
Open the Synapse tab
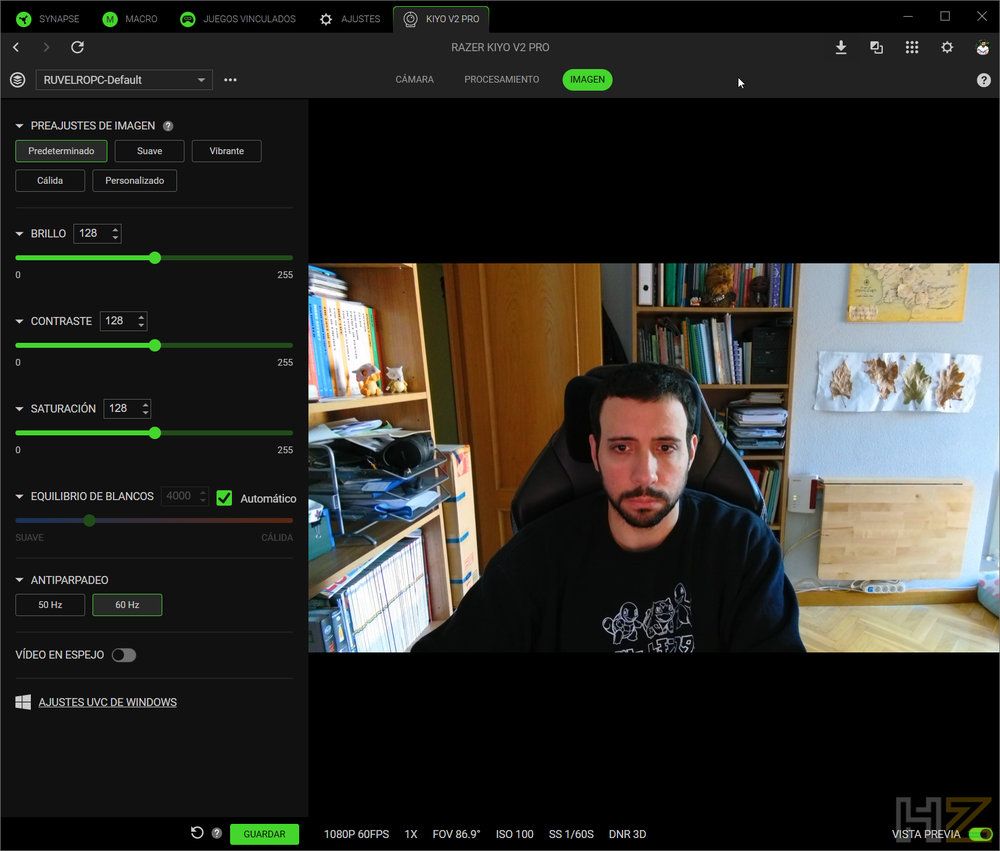pyautogui.click(x=47, y=19)
